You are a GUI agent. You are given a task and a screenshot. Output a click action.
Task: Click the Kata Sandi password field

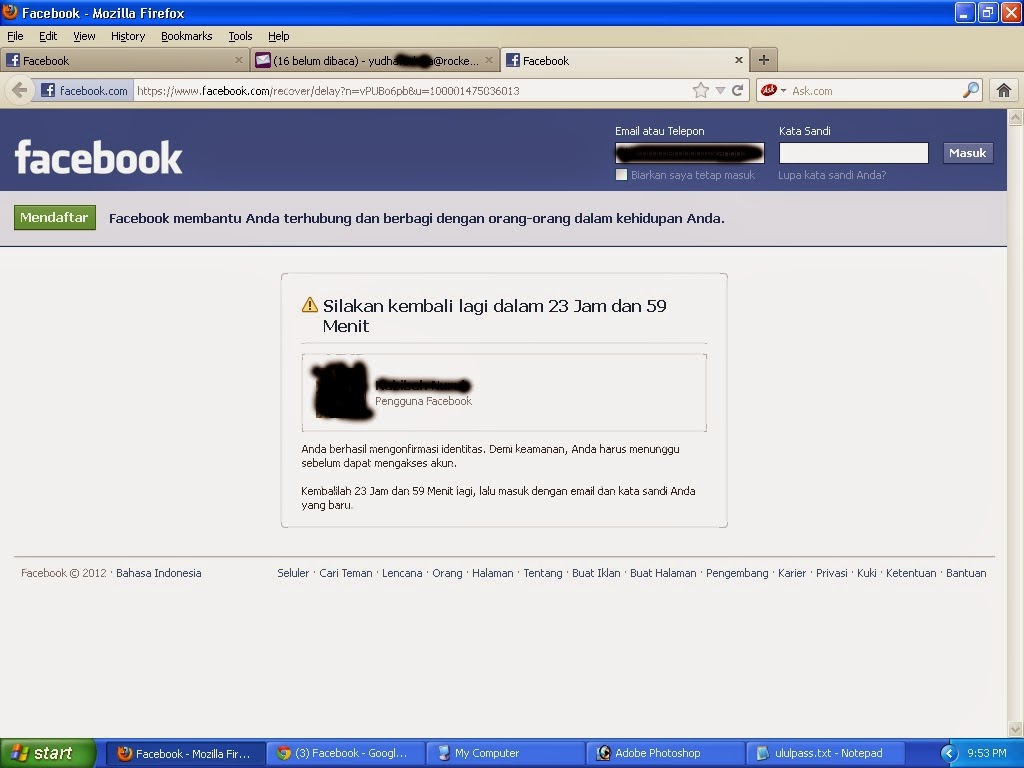[x=854, y=153]
